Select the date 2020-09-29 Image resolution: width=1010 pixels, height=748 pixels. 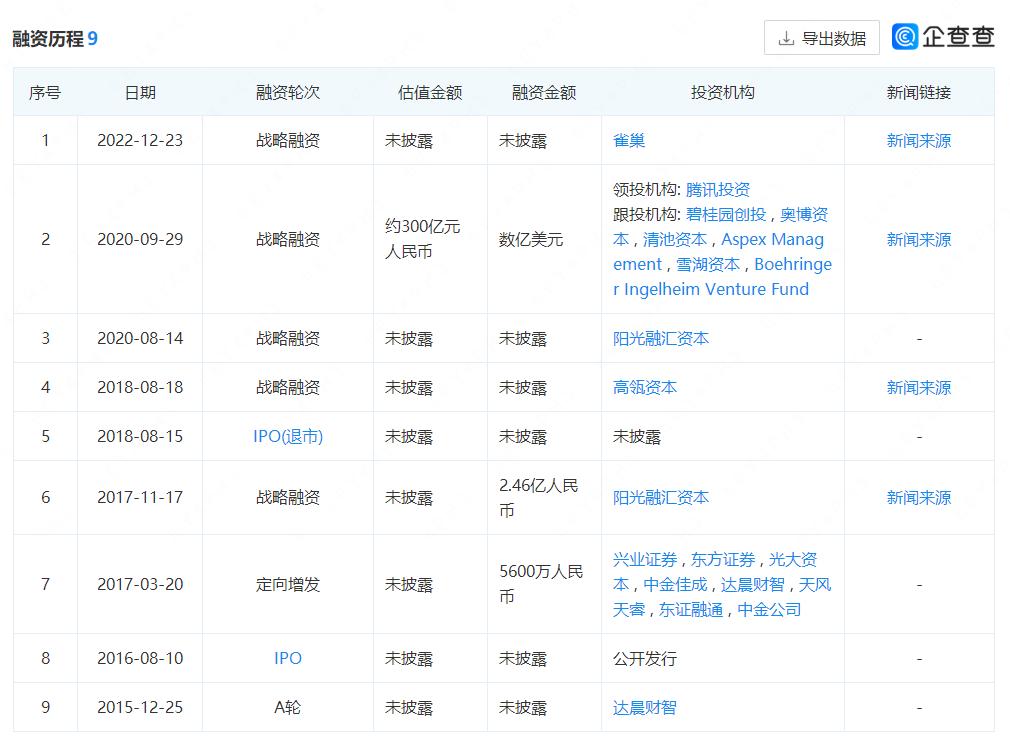(140, 240)
